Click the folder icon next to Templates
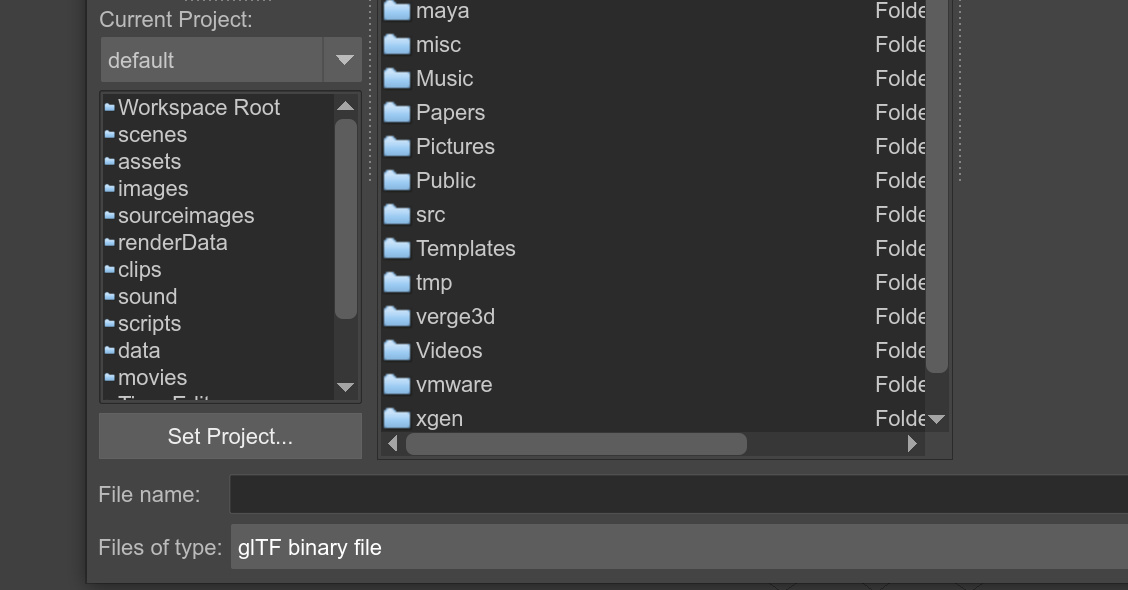 tap(396, 248)
